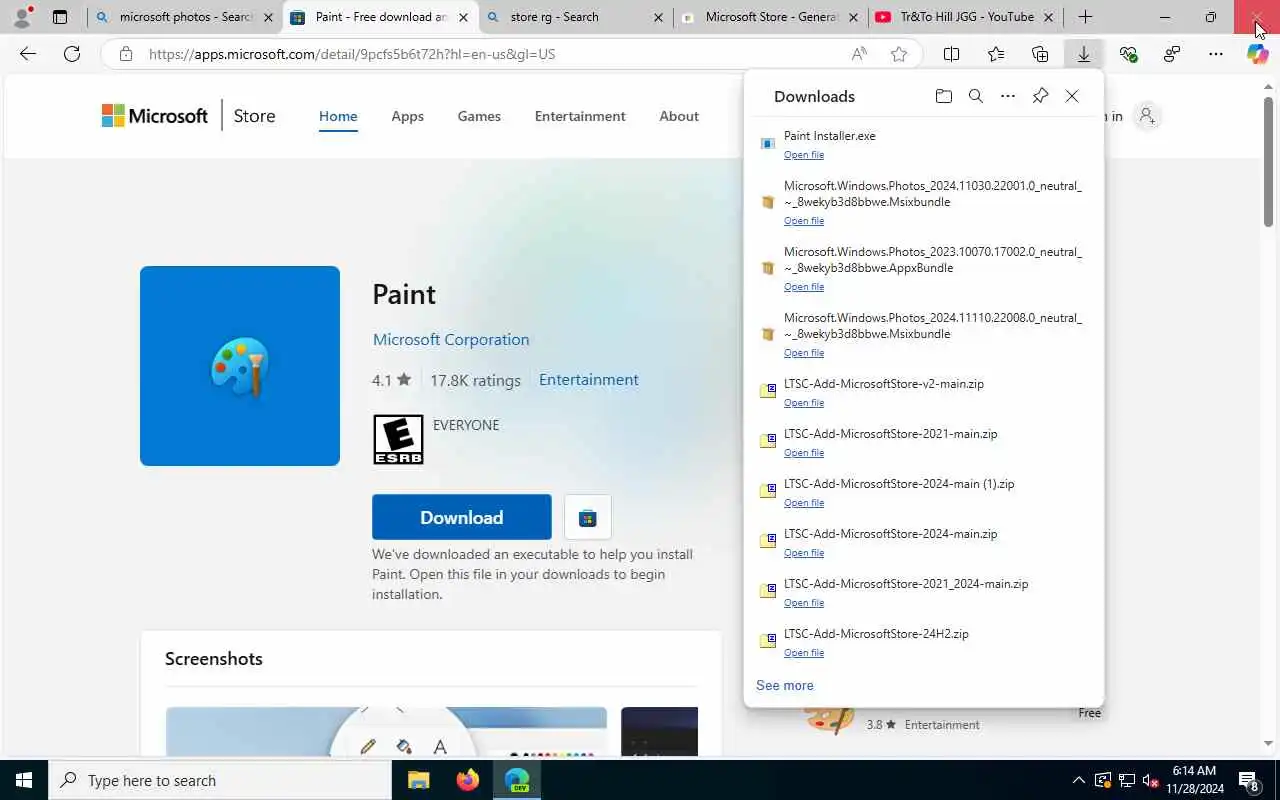Refresh the current page

pos(72,54)
